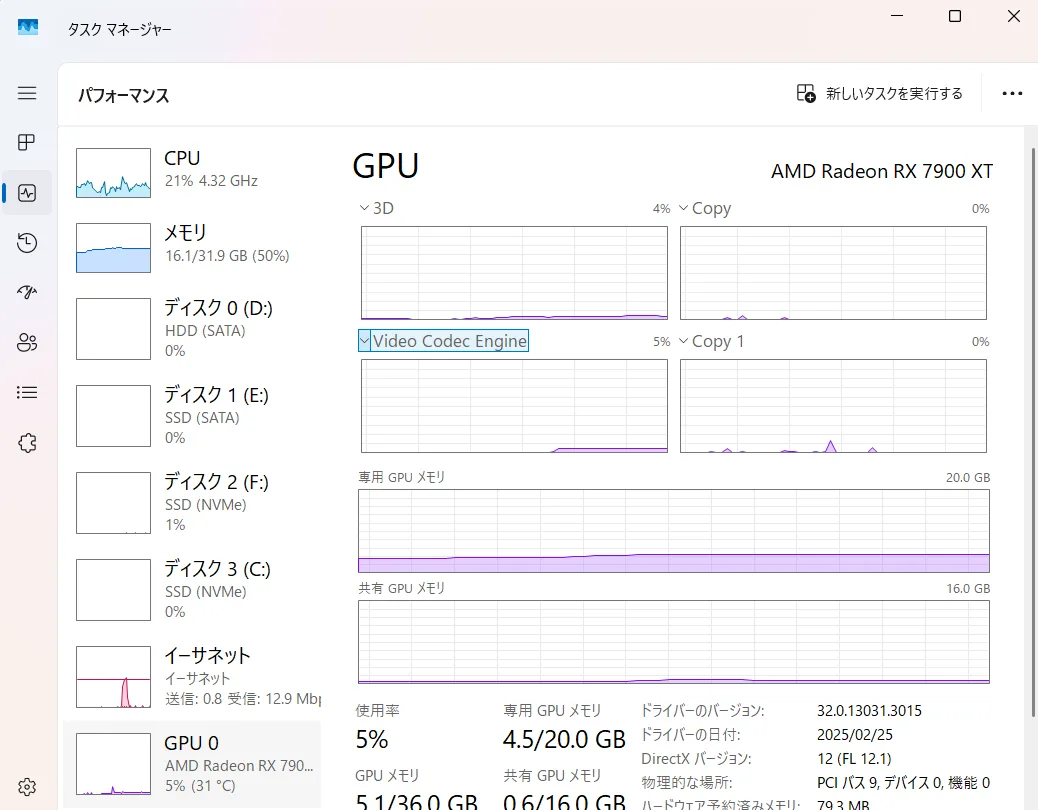Open the Details list icon

tap(27, 393)
